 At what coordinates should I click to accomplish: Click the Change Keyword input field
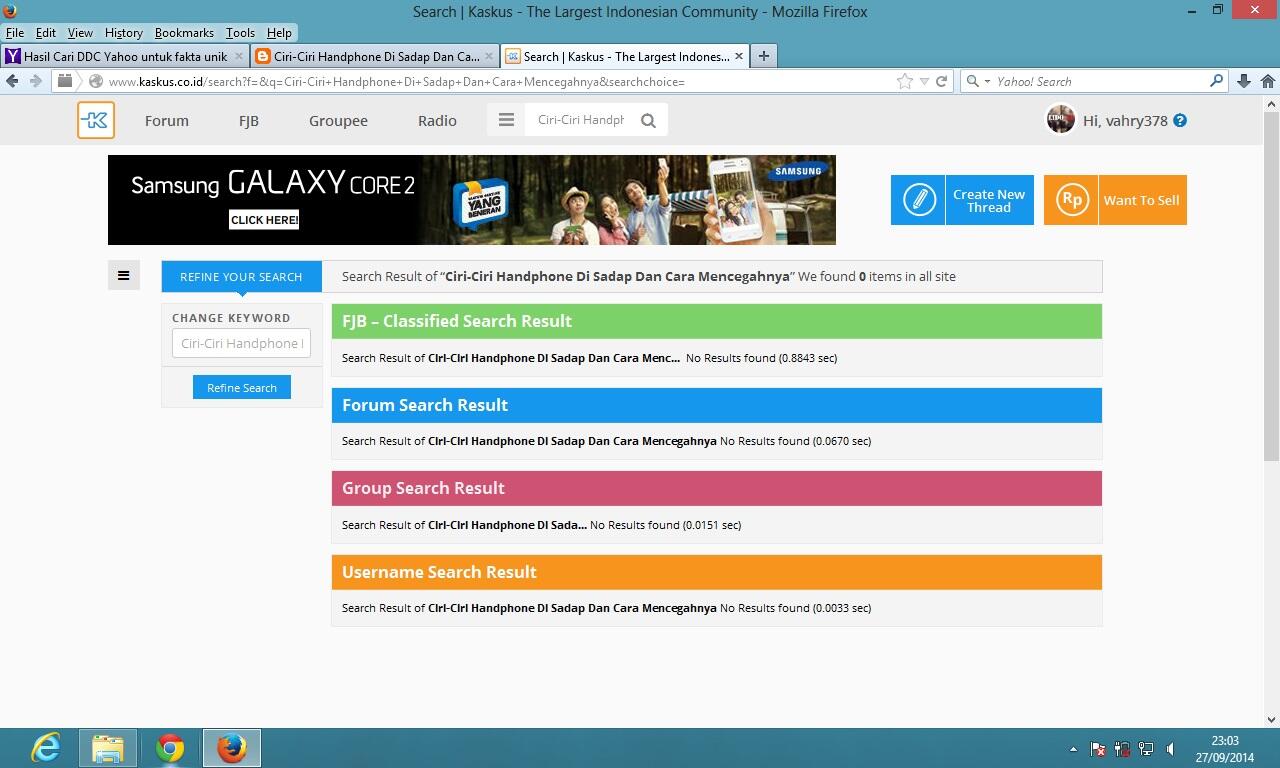tap(241, 343)
